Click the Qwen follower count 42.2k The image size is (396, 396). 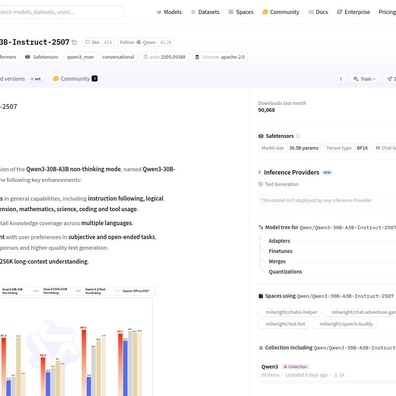[x=166, y=42]
